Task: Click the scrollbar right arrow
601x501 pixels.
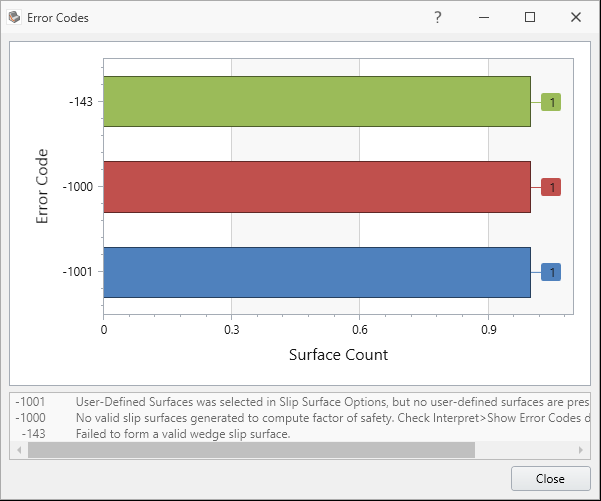Action: coord(582,450)
